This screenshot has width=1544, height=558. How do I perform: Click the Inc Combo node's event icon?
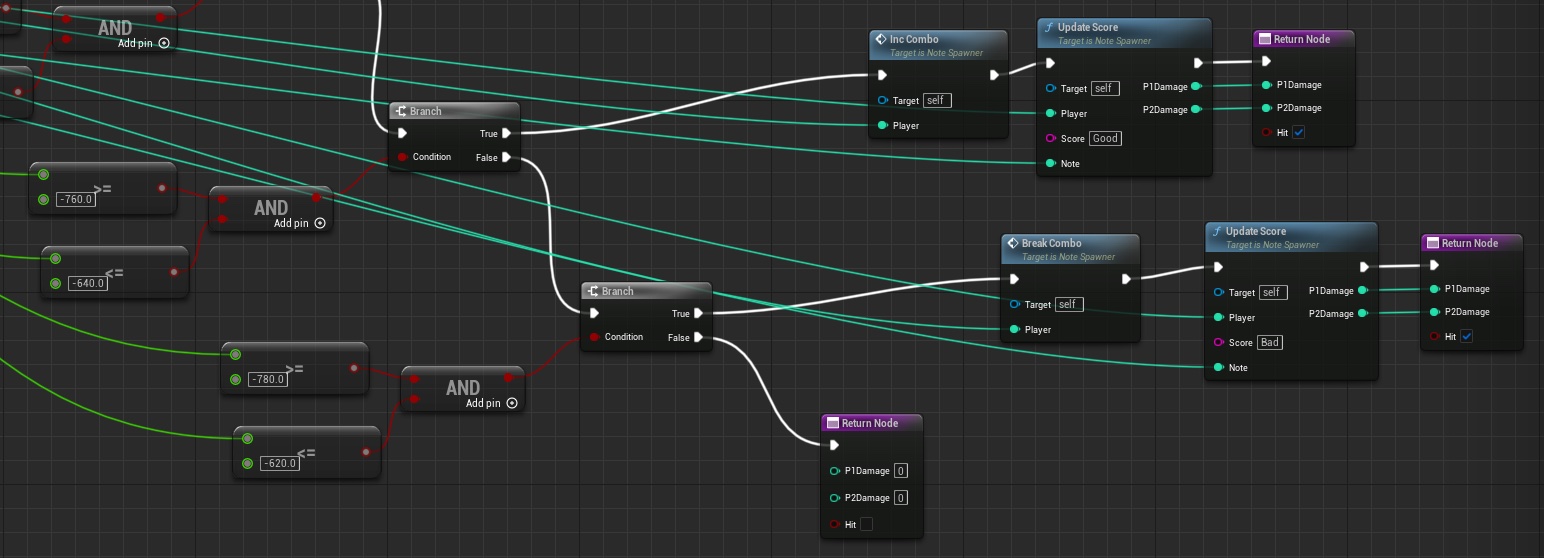click(881, 40)
